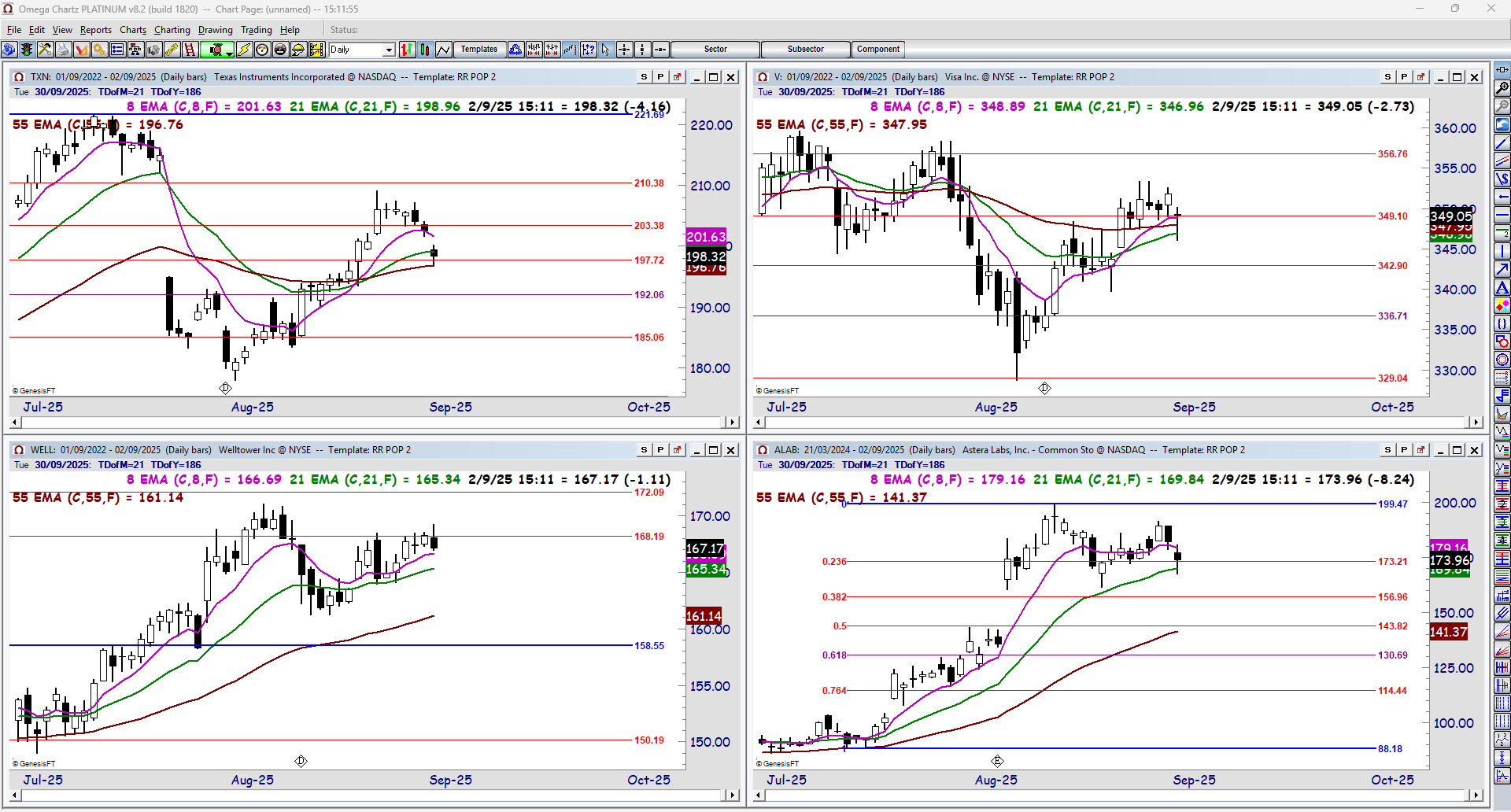This screenshot has width=1511, height=812.
Task: Select the text annotation A tool
Action: pos(1502,288)
